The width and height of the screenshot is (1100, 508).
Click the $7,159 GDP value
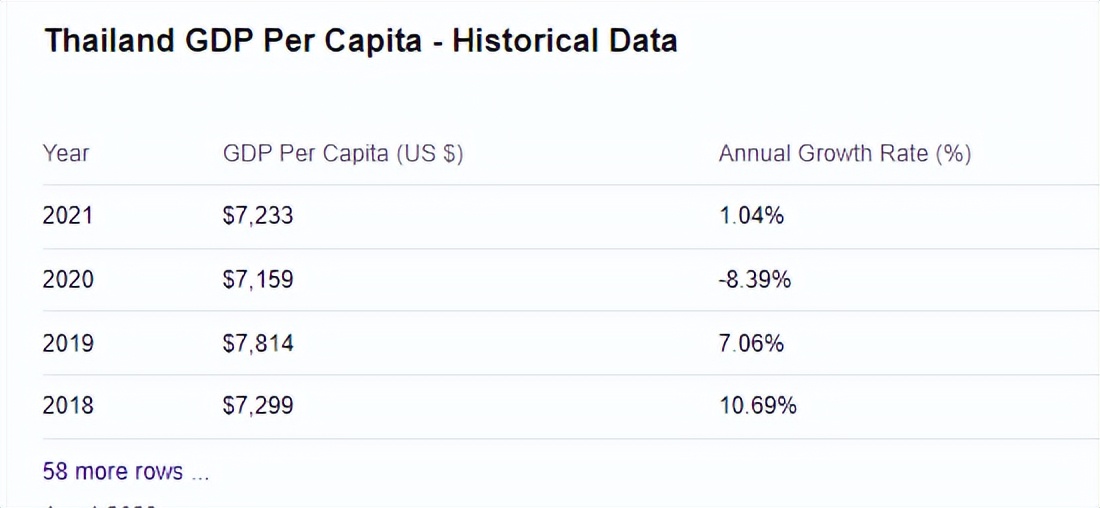pyautogui.click(x=258, y=280)
